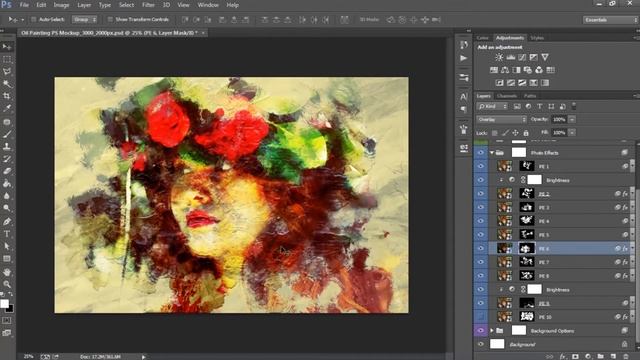
Task: Select the PE 8 layer thumbnail
Action: (x=504, y=276)
